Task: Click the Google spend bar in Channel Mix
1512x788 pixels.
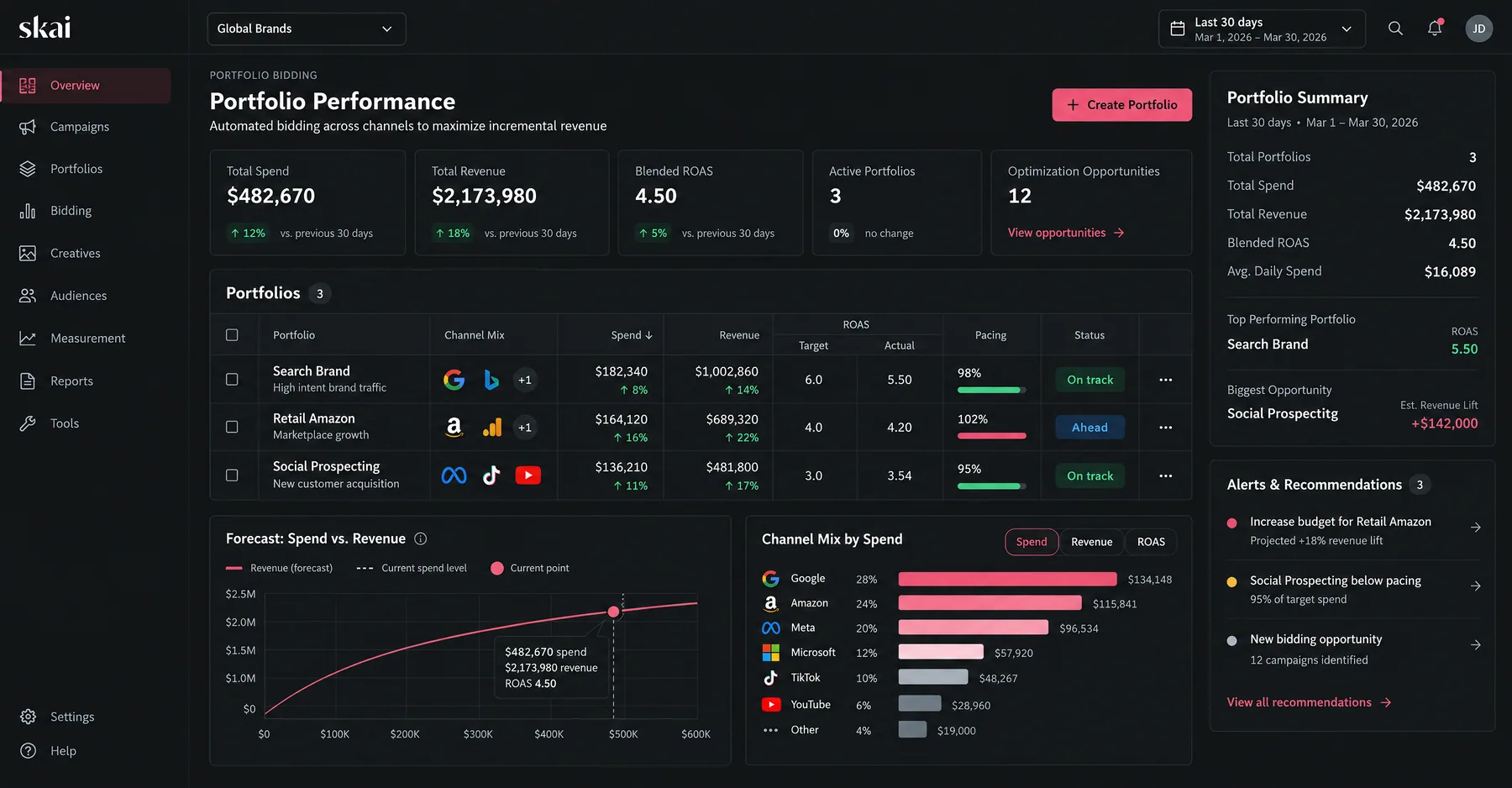Action: (1007, 579)
